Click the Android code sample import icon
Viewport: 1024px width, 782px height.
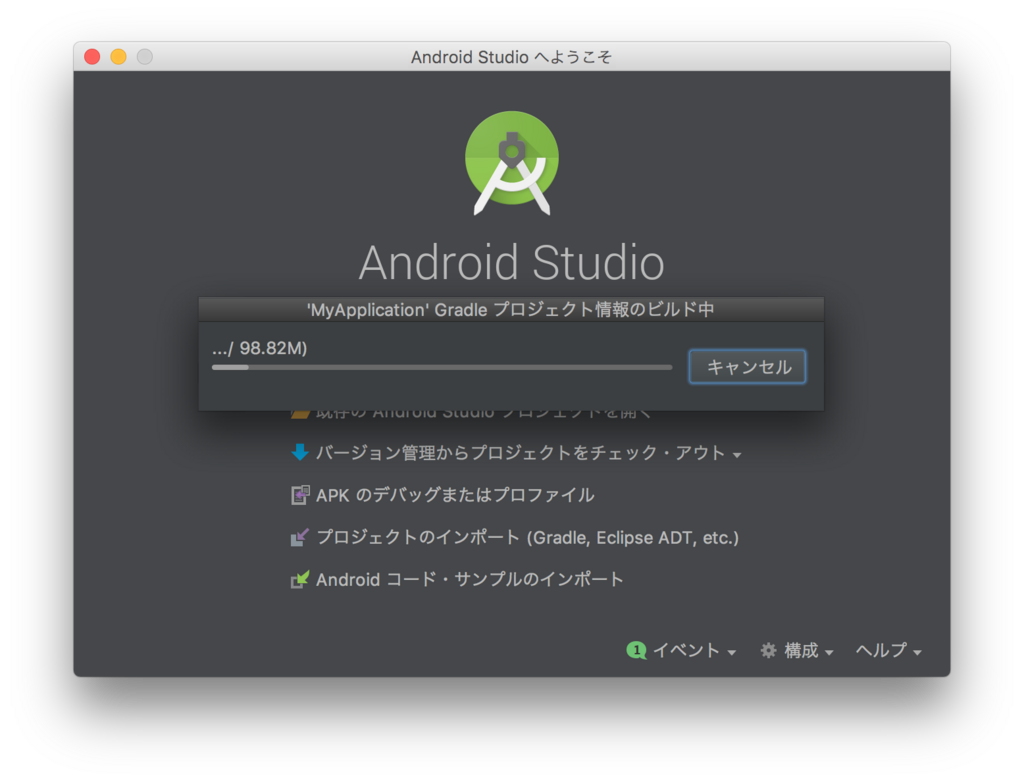pyautogui.click(x=300, y=579)
